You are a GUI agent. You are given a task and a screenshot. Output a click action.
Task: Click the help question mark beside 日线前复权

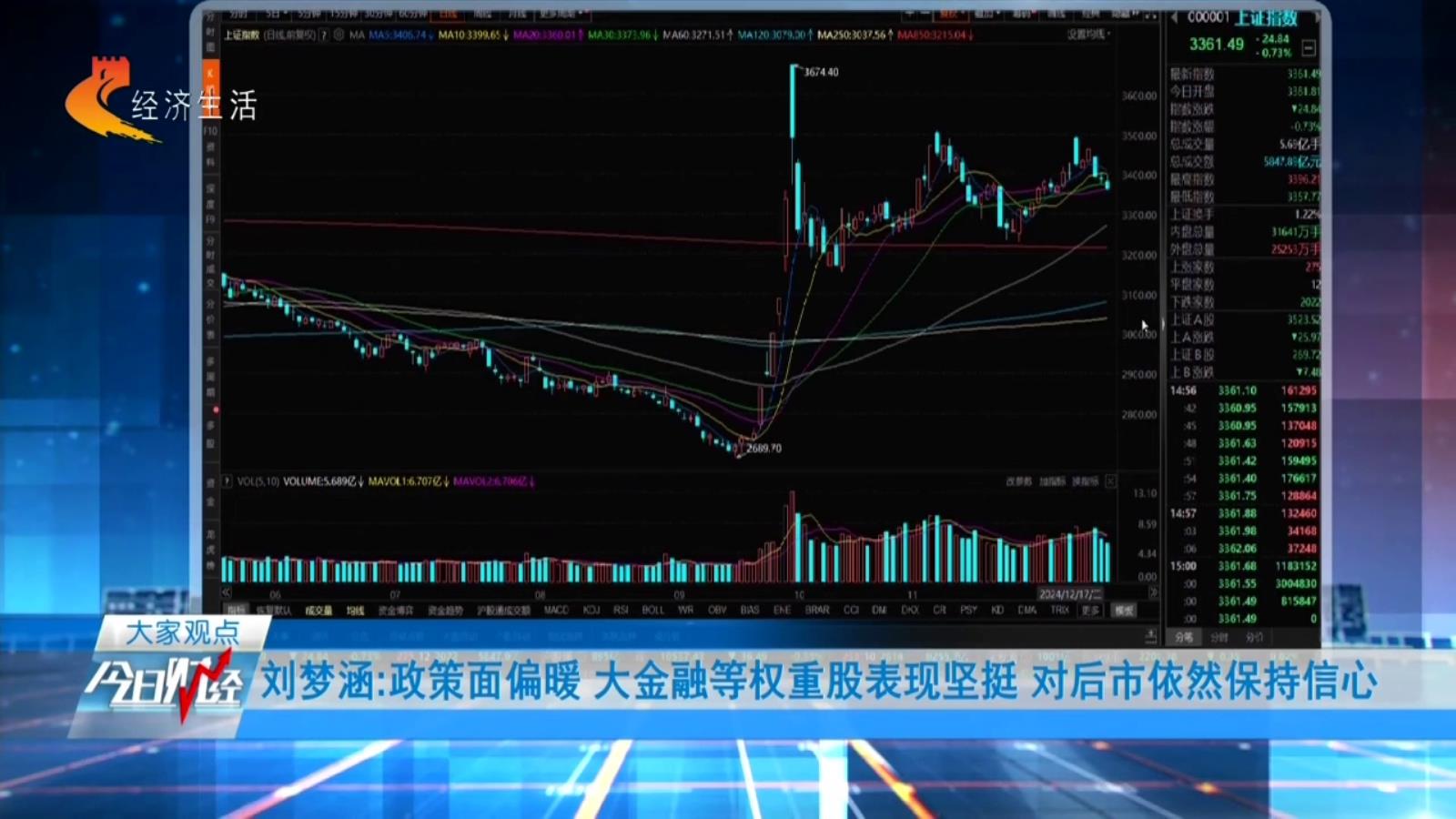(323, 35)
